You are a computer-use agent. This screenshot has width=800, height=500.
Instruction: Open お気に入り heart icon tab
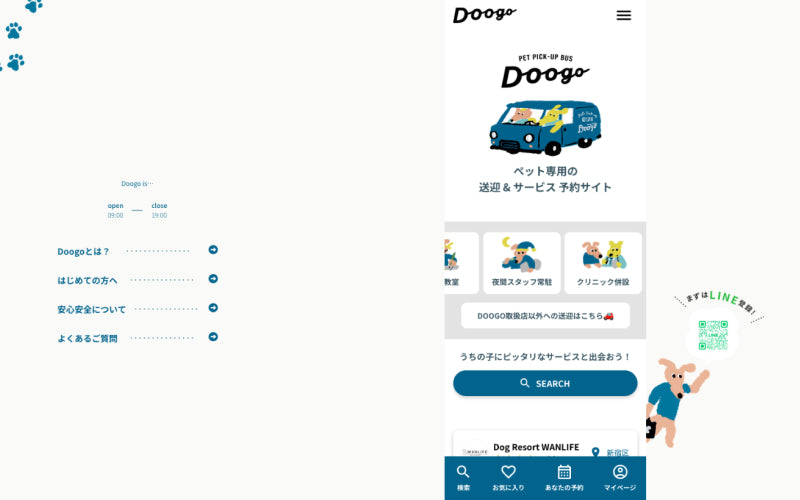[508, 477]
